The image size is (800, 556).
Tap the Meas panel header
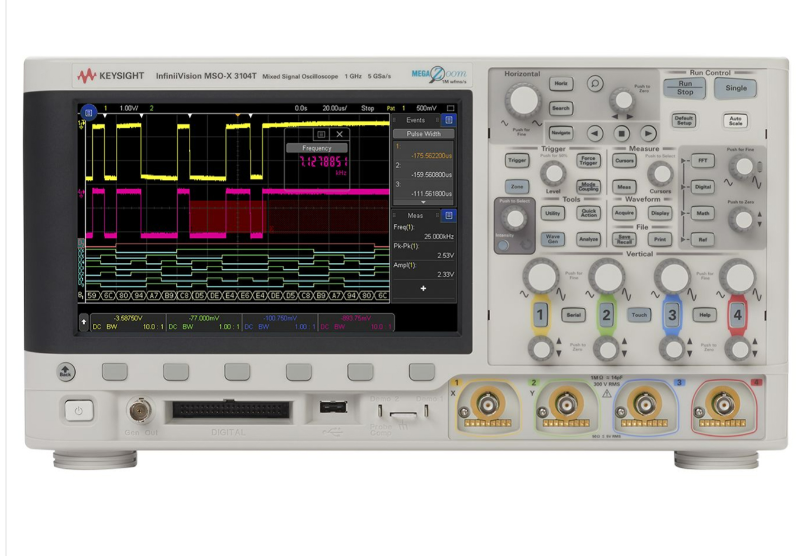pos(415,216)
